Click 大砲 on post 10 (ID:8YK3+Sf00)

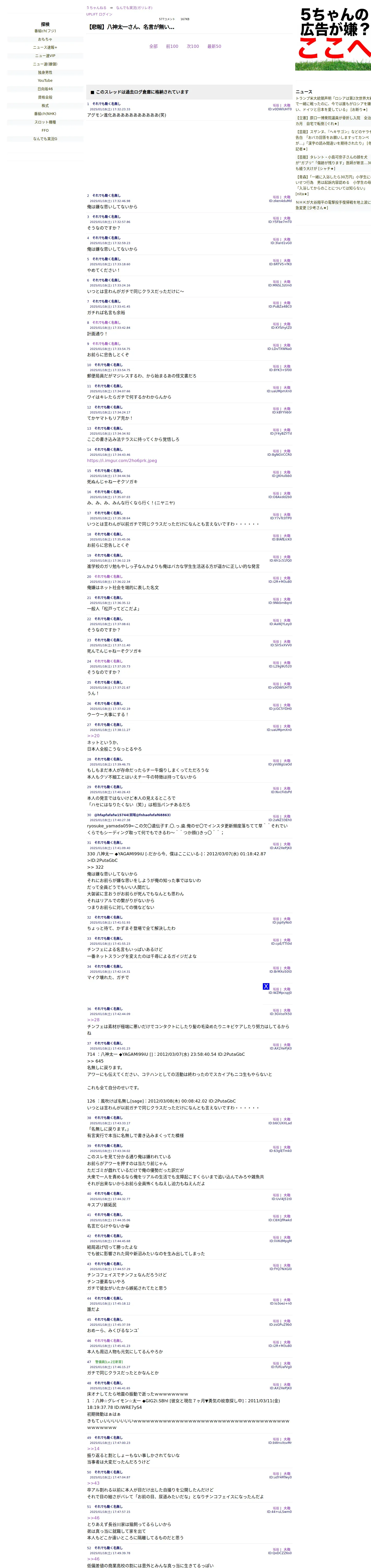[287, 366]
